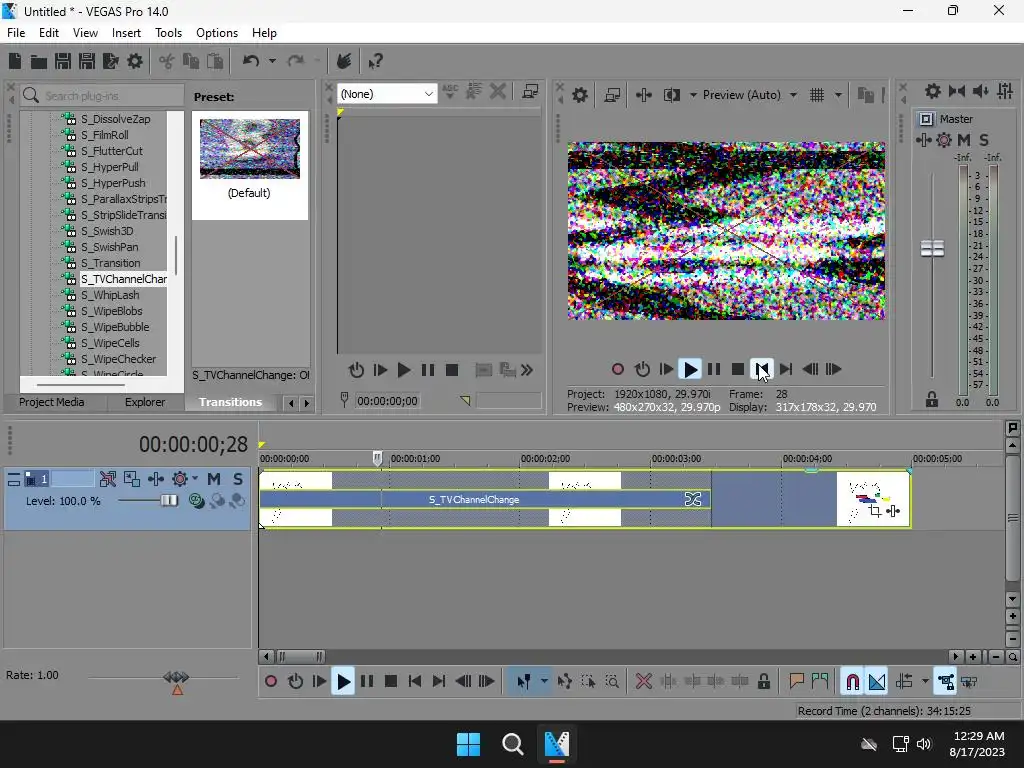This screenshot has height=768, width=1024.
Task: Open the Insert menu
Action: pos(126,33)
